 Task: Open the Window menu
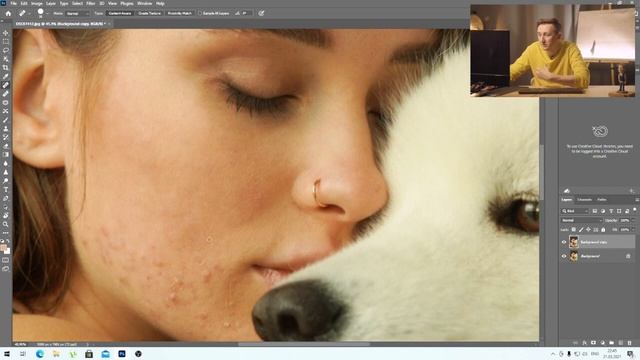[144, 3]
